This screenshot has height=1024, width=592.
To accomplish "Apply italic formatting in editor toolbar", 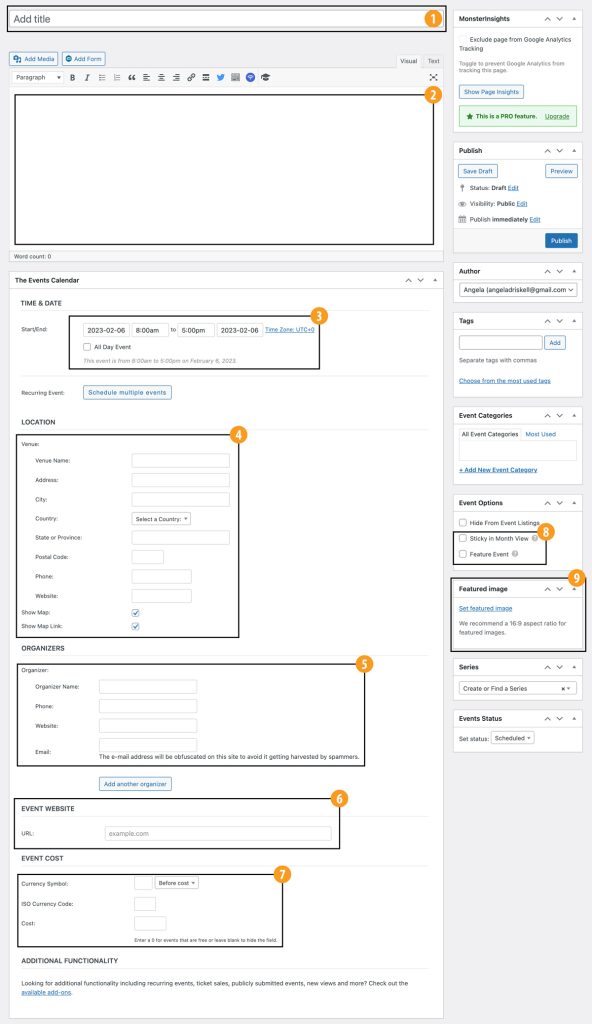I will pyautogui.click(x=87, y=78).
